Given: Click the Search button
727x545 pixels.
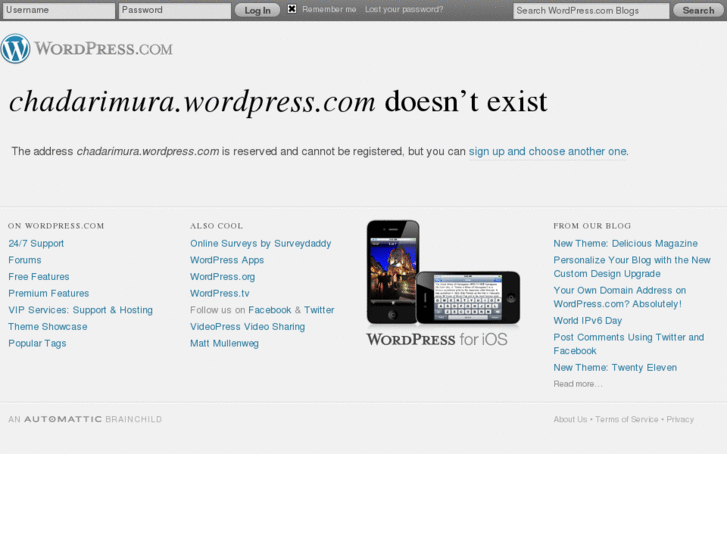Looking at the screenshot, I should tap(698, 10).
